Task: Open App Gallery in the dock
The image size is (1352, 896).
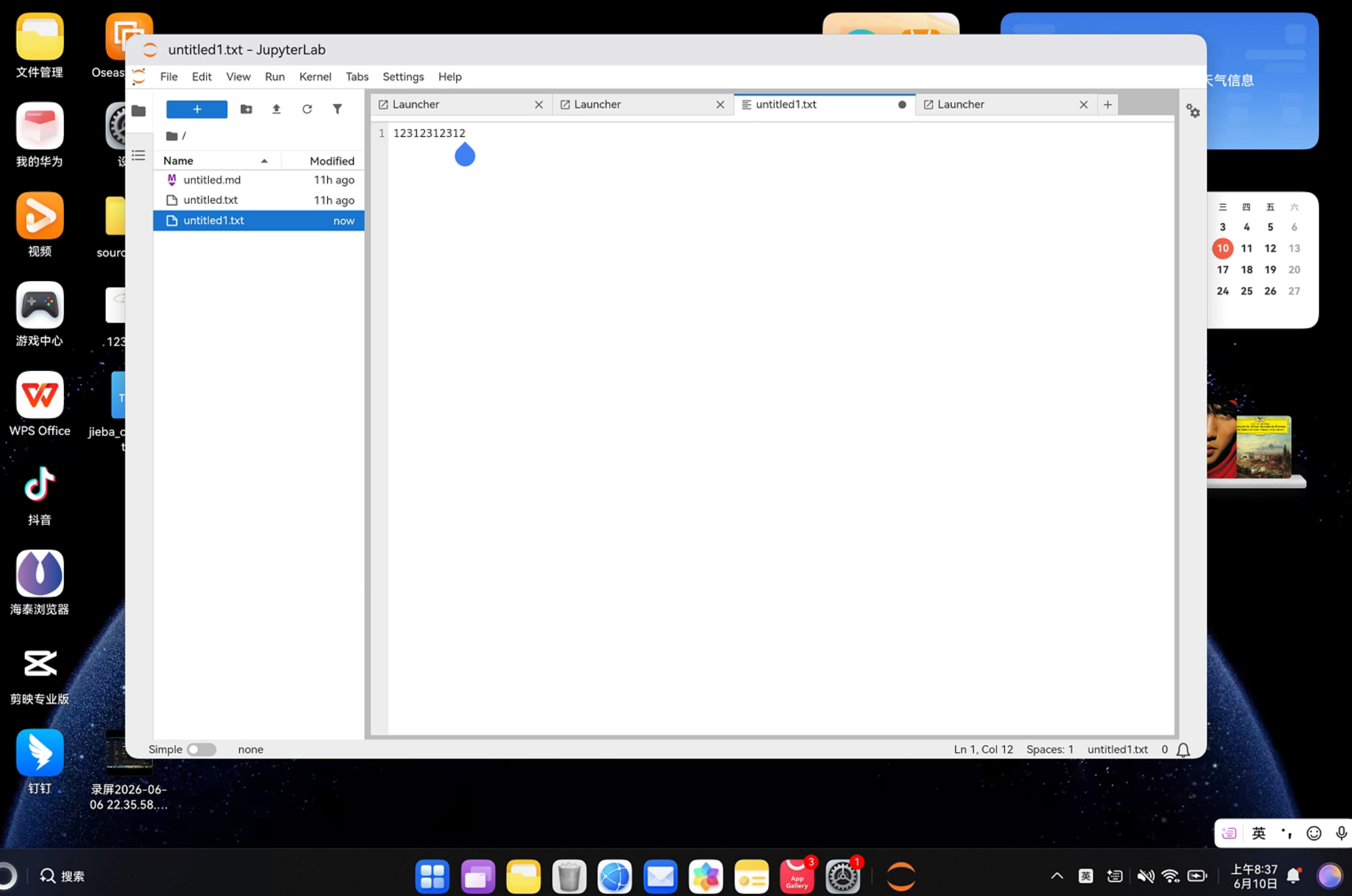Action: point(797,876)
